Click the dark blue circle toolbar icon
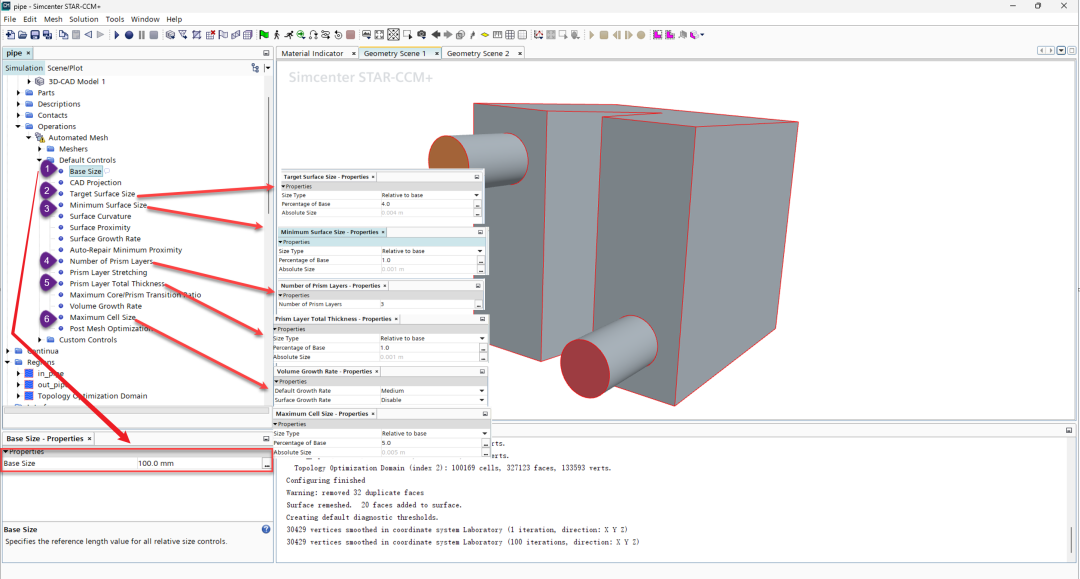 (x=129, y=34)
